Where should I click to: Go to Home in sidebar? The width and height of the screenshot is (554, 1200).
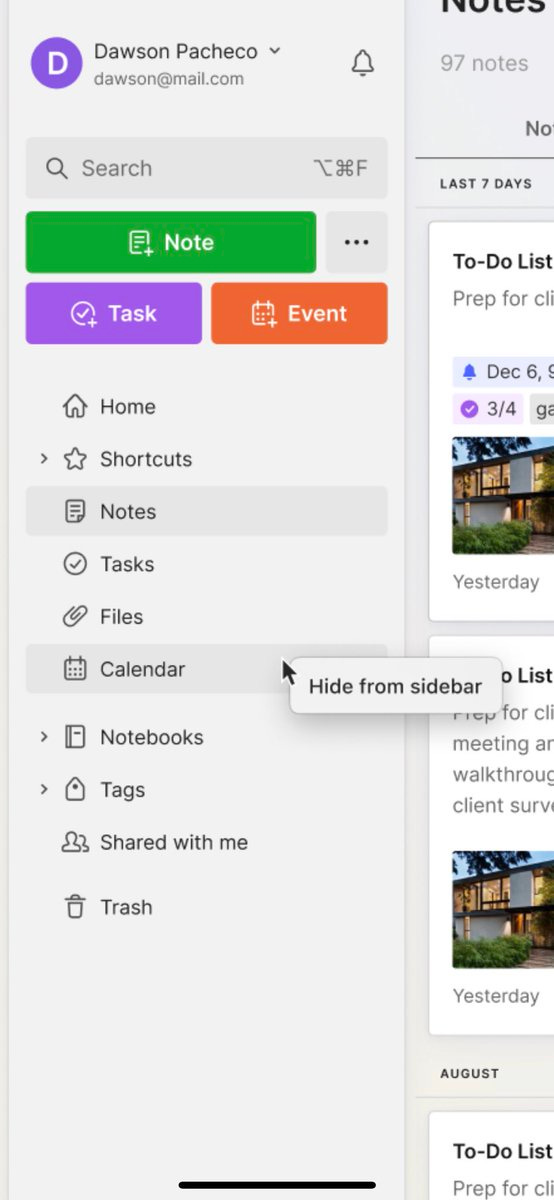(x=206, y=407)
